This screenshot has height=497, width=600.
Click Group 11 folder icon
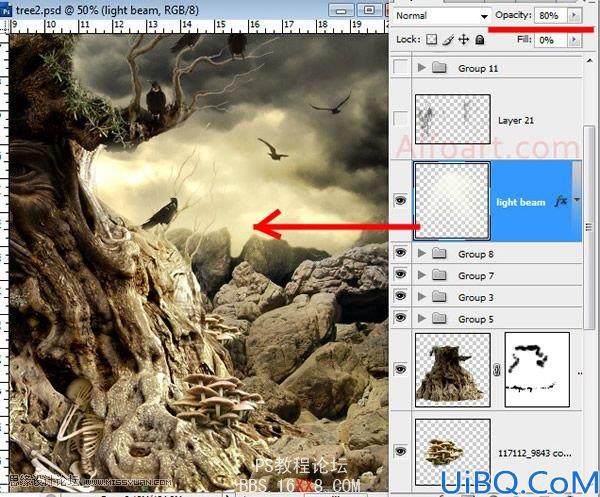(x=439, y=68)
